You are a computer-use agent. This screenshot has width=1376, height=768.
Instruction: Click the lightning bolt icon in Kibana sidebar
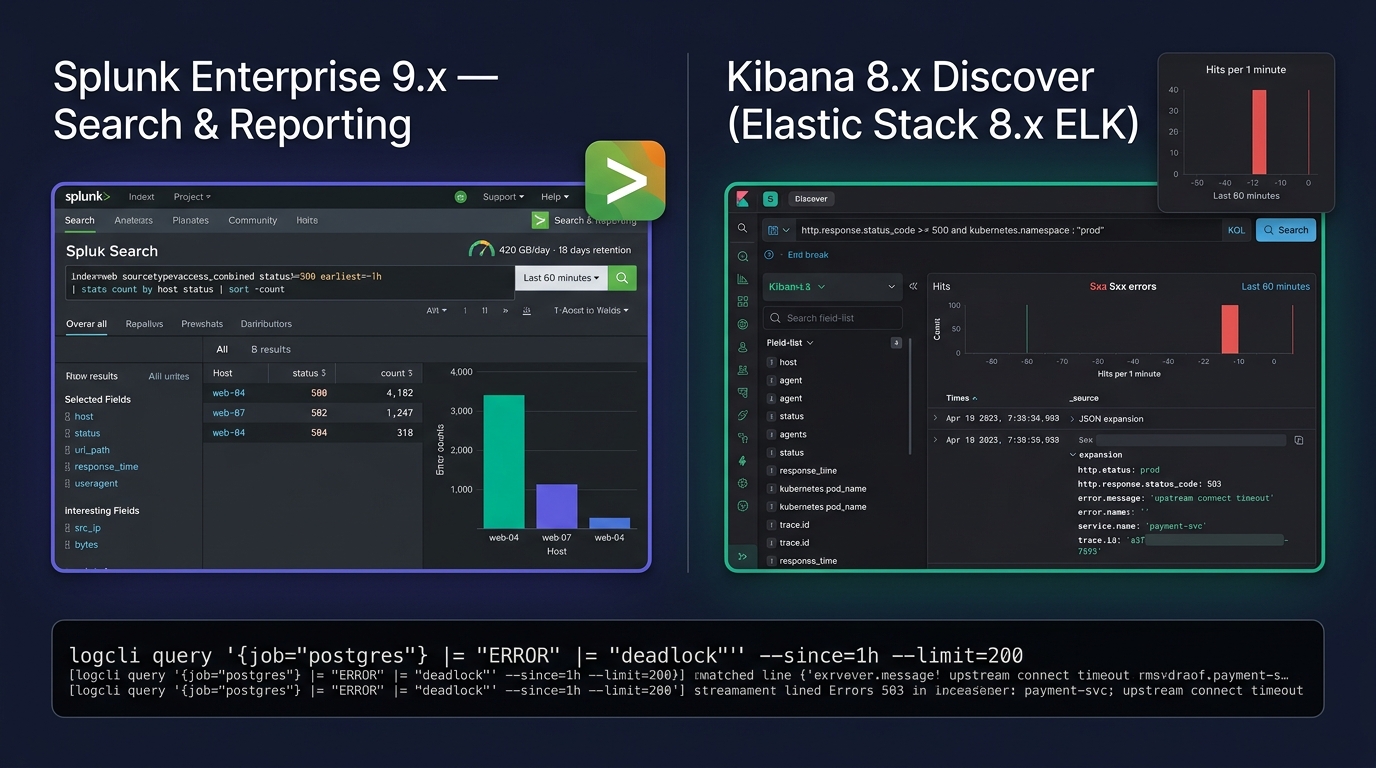[742, 461]
